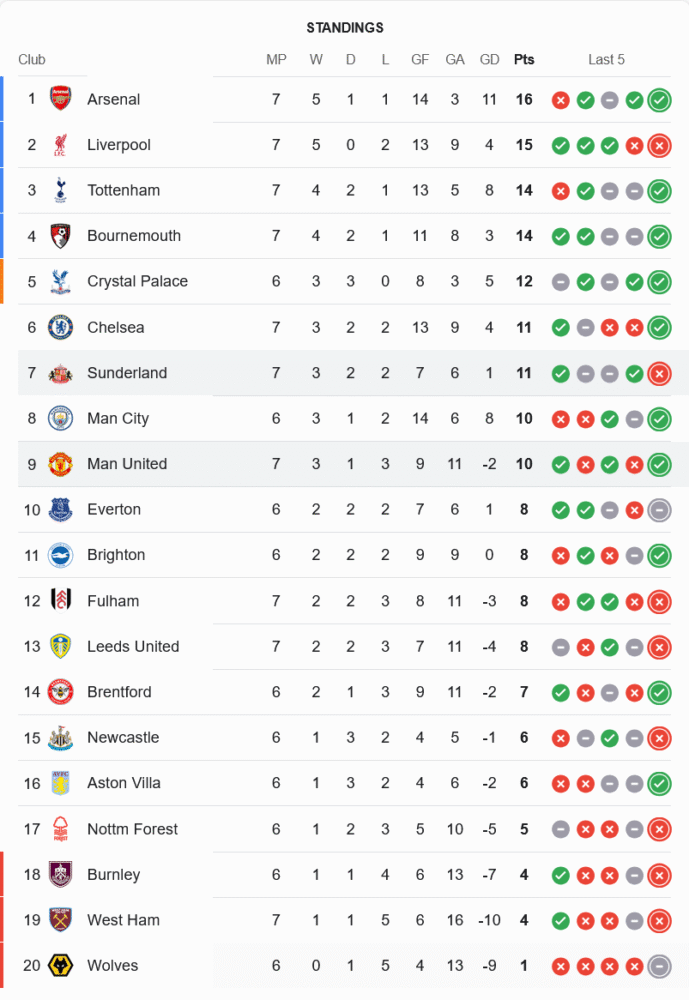Click the Newcastle club crest
The width and height of the screenshot is (689, 1000).
[61, 738]
